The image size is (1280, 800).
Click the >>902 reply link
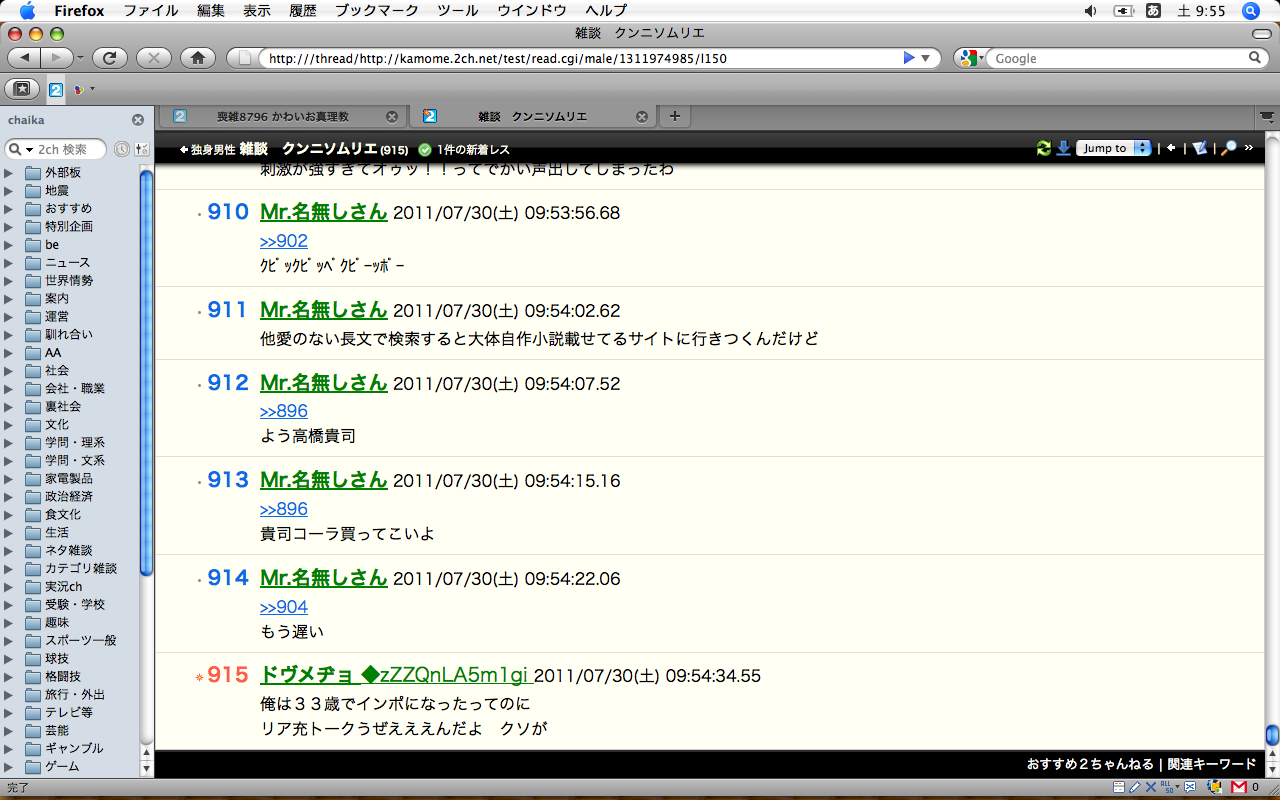(284, 241)
